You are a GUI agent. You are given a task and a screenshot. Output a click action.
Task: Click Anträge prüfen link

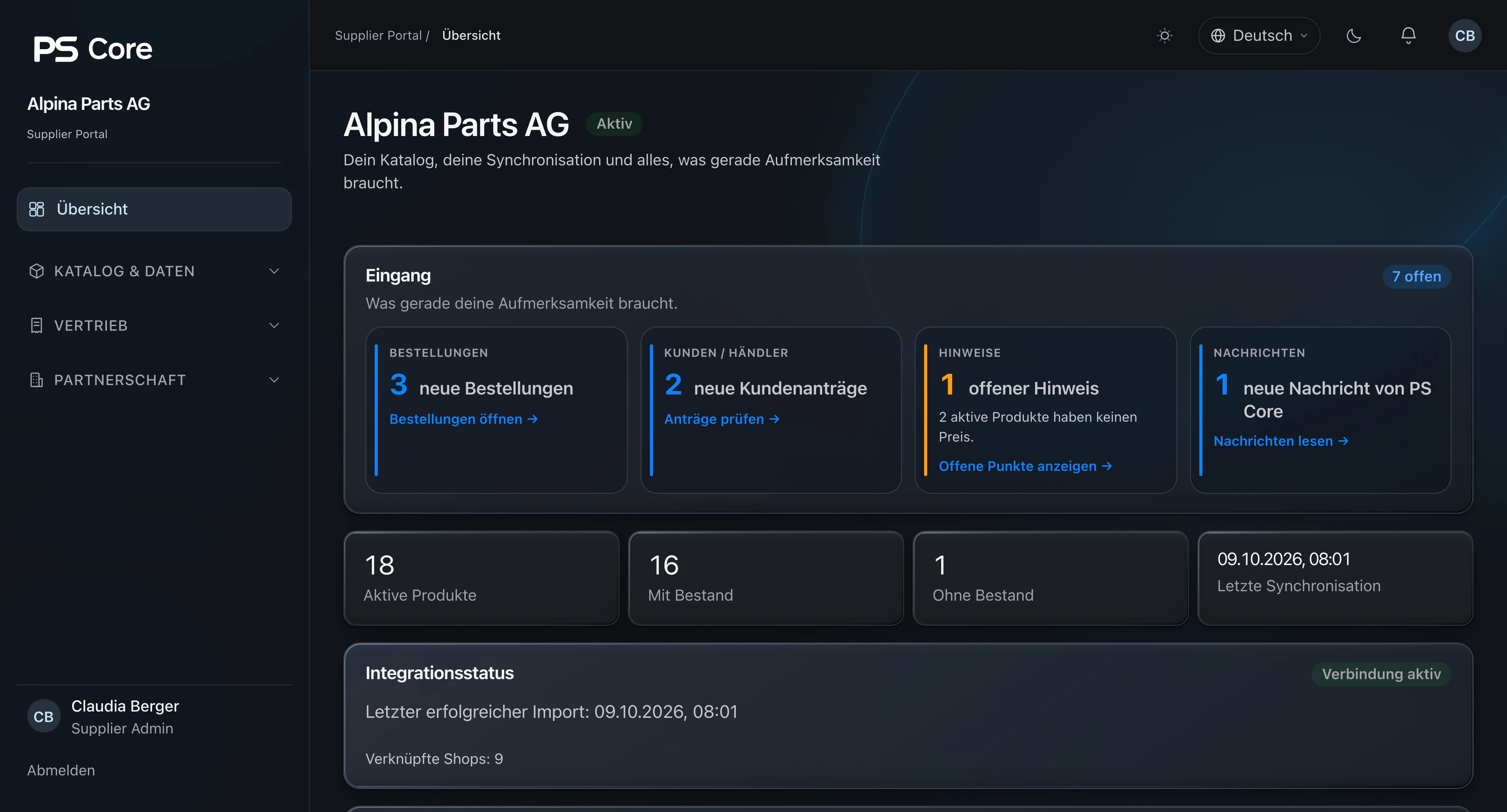[x=721, y=419]
